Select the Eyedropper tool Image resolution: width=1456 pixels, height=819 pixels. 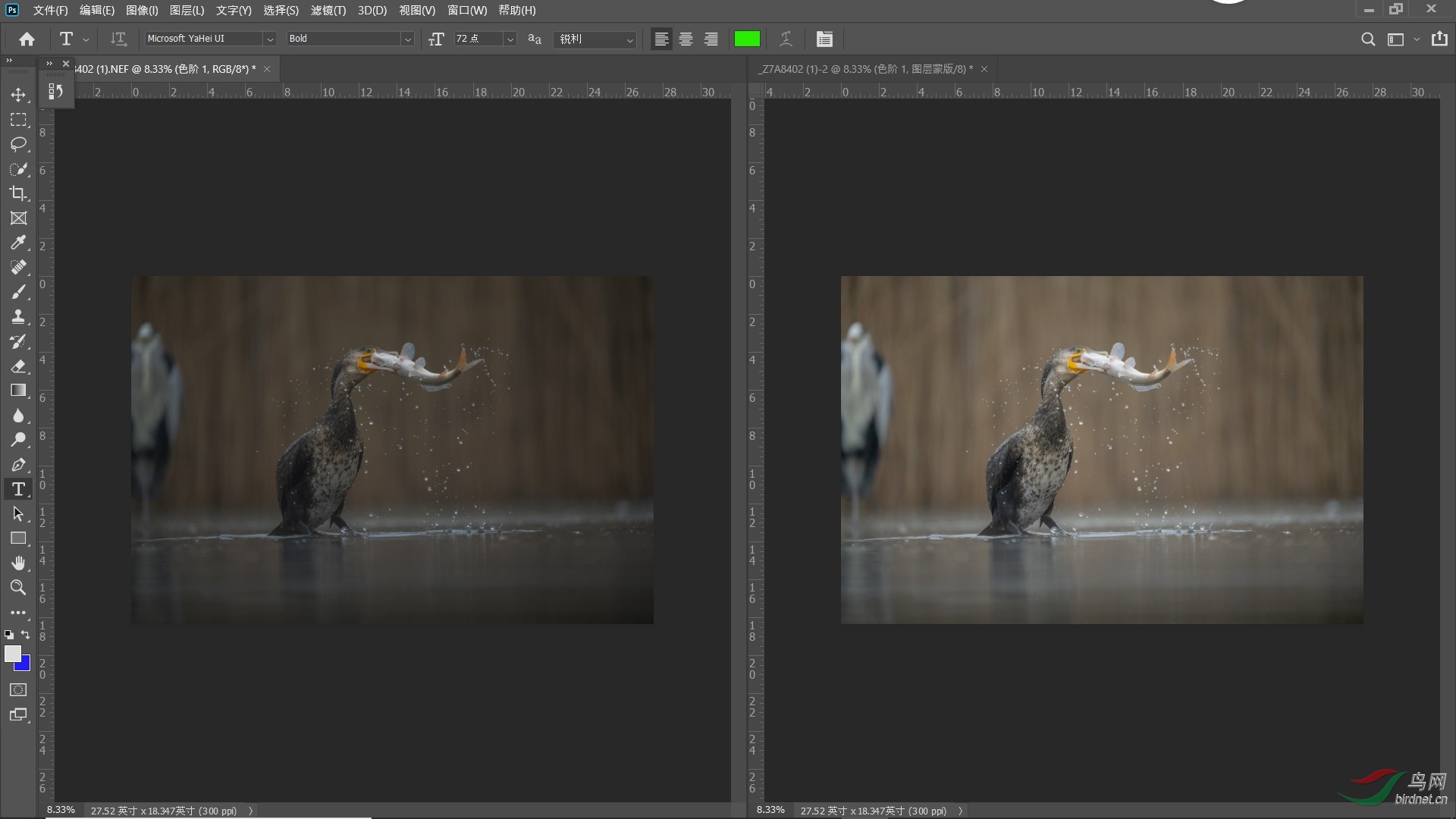coord(18,243)
